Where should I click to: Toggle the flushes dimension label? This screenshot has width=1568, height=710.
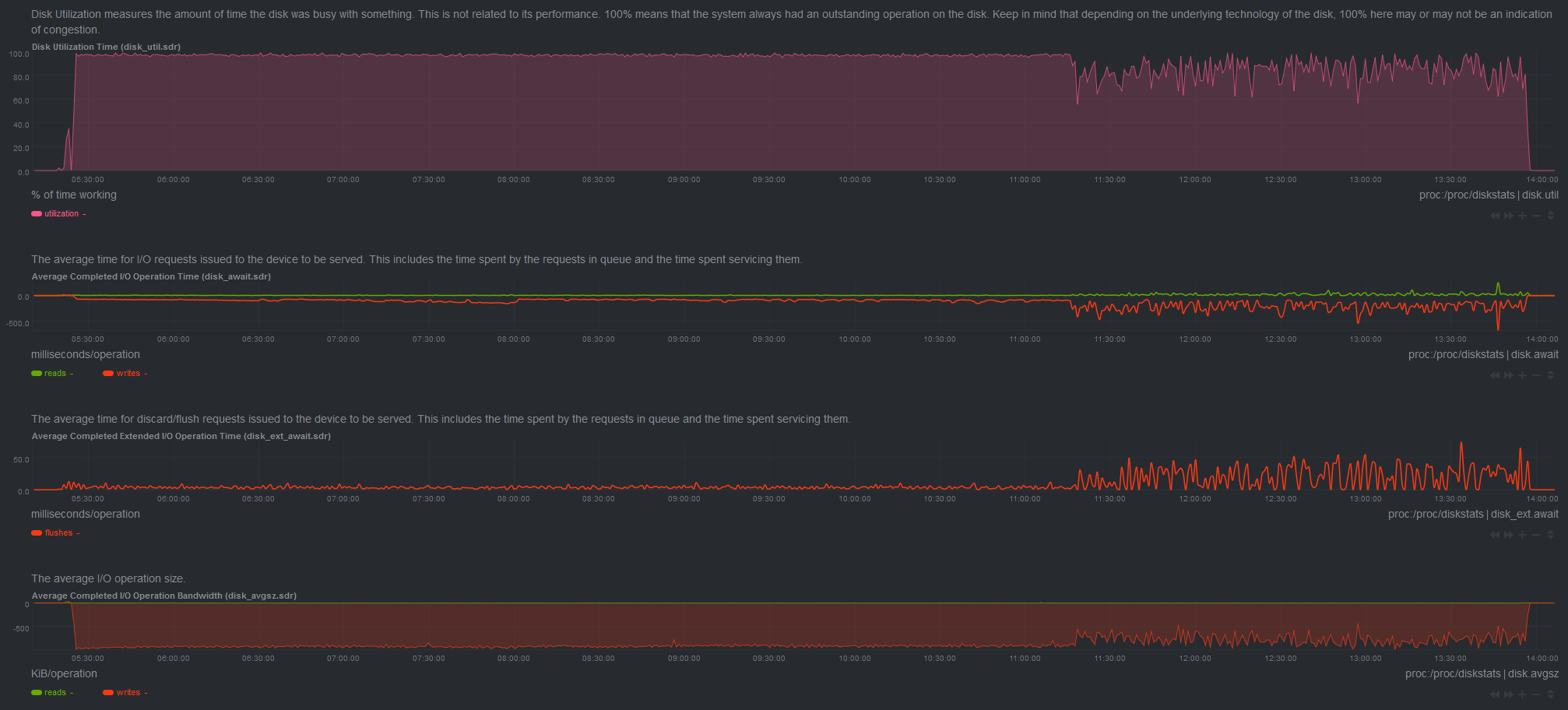[x=58, y=532]
